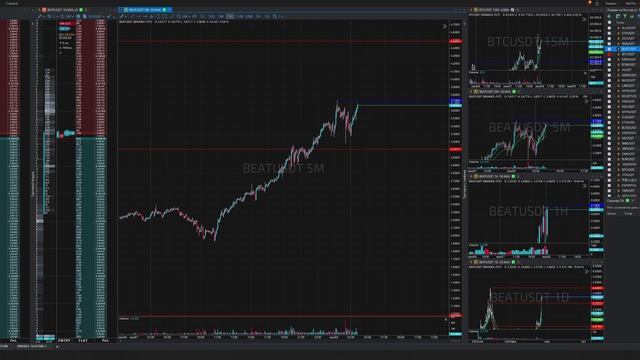The width and height of the screenshot is (640, 360).
Task: Click the blue current price label on the main price axis
Action: (x=456, y=101)
